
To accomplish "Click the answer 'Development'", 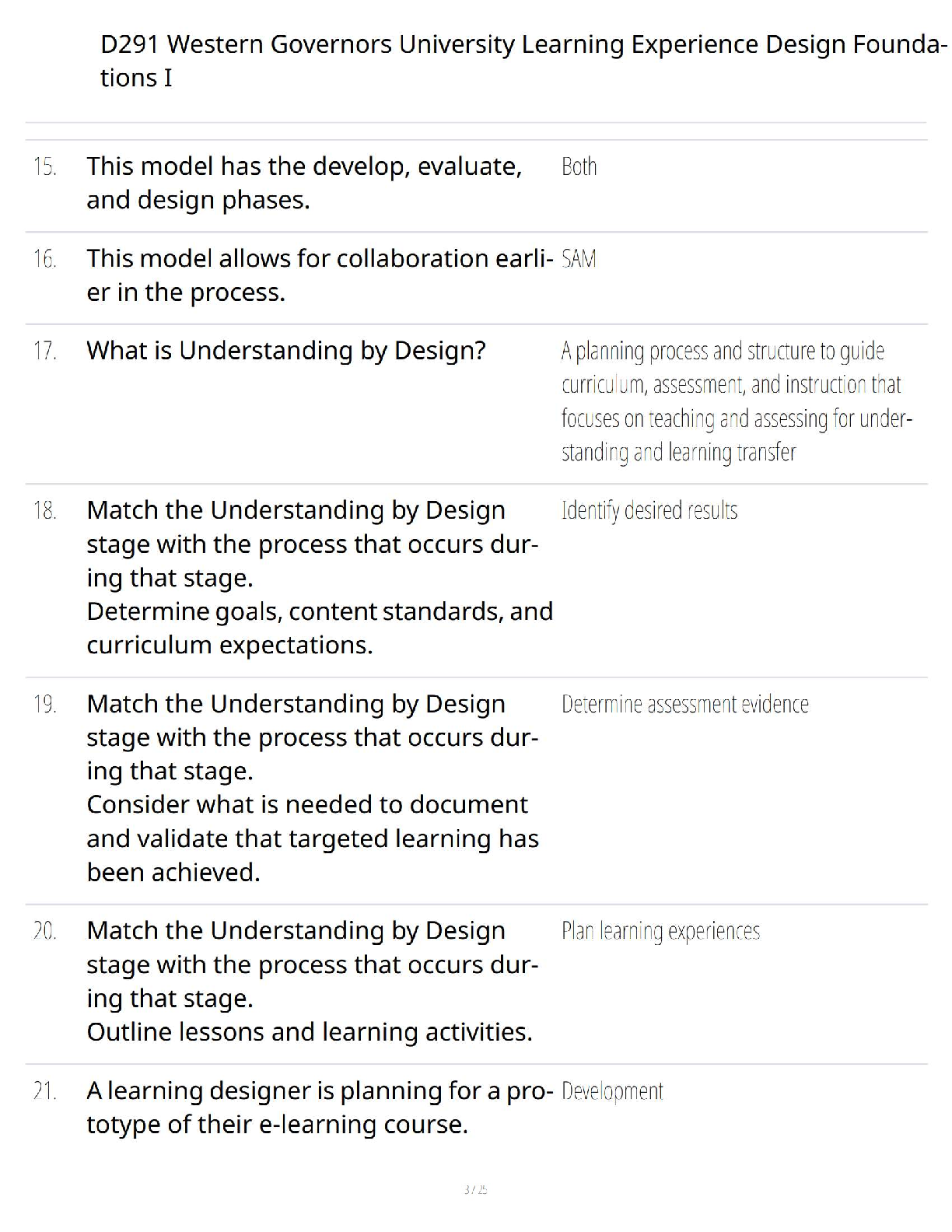I will coord(612,1092).
